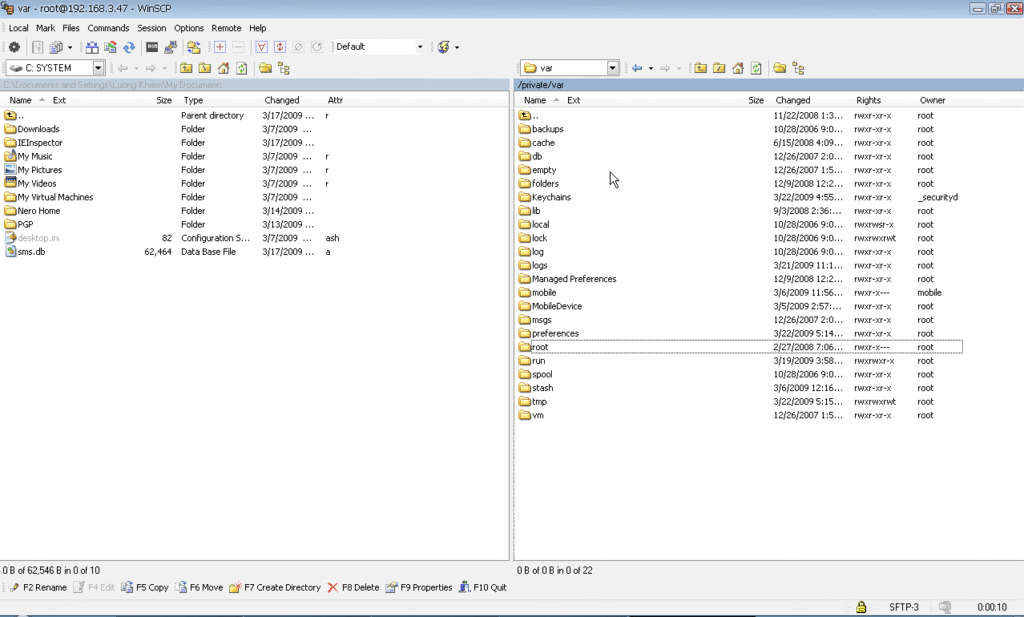Go to remote parent directory icon
1024x617 pixels.
701,68
